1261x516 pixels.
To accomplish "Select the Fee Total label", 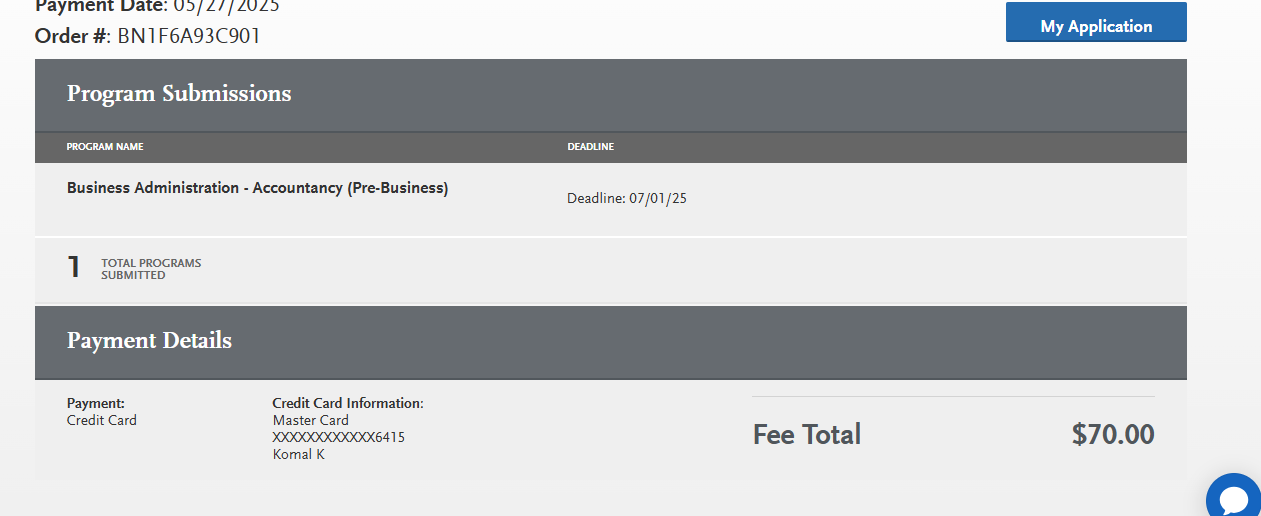I will [x=807, y=434].
